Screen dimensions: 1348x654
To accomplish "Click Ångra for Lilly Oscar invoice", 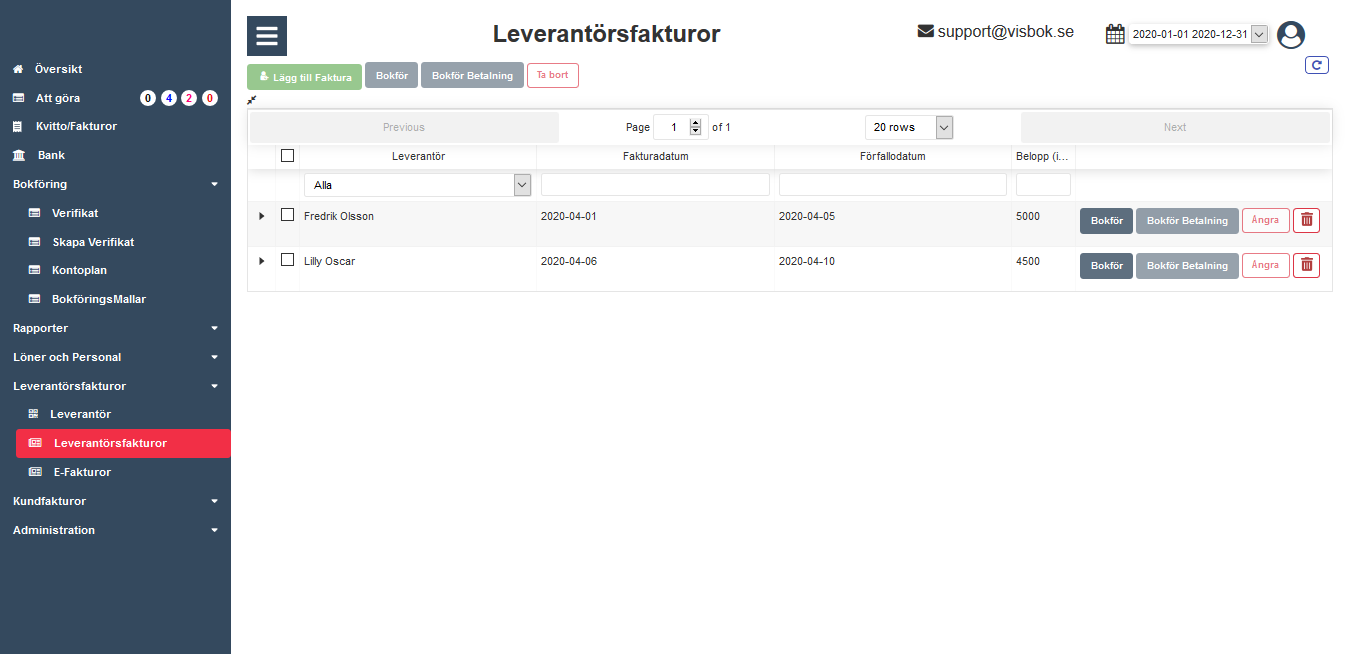I will click(1265, 265).
